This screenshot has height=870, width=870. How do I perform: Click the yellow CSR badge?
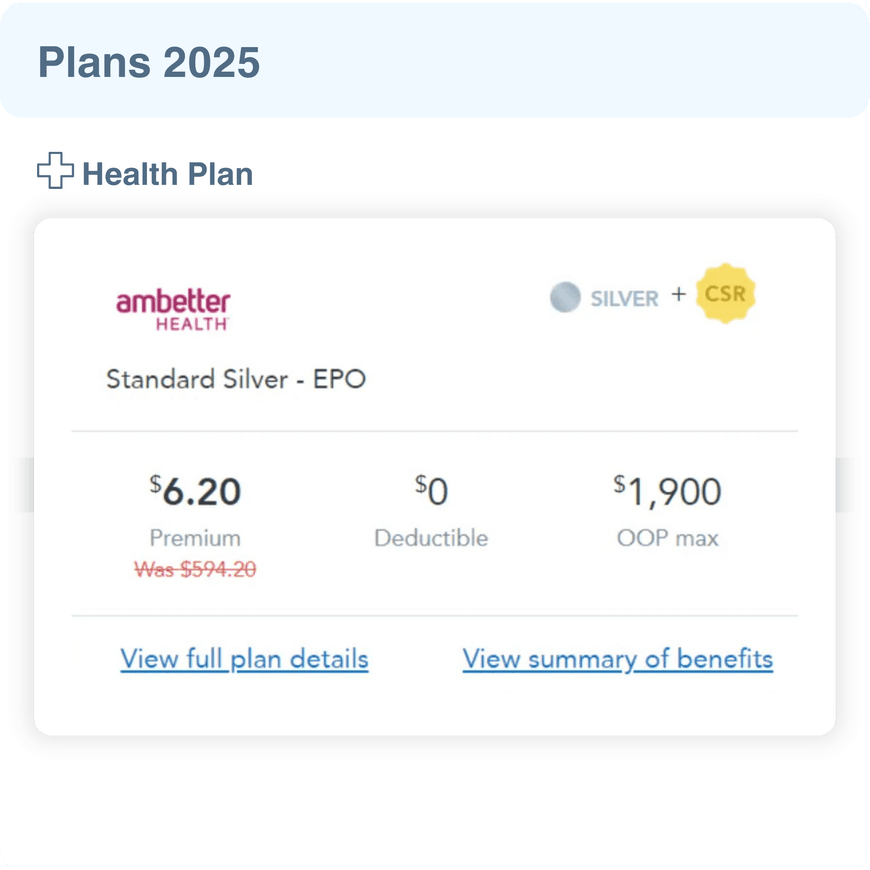pos(725,293)
